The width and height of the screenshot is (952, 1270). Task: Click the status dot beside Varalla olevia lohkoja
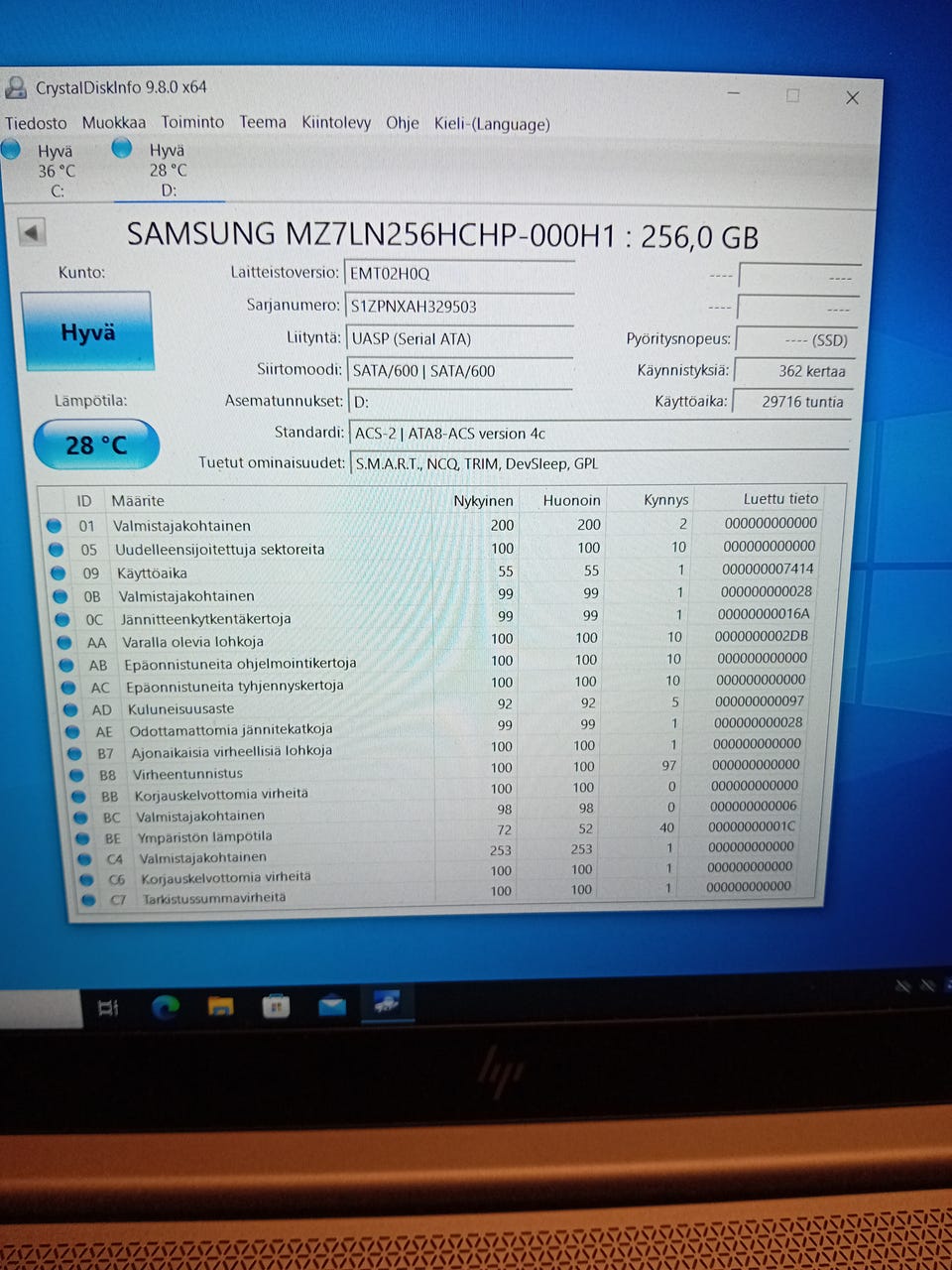click(x=65, y=642)
